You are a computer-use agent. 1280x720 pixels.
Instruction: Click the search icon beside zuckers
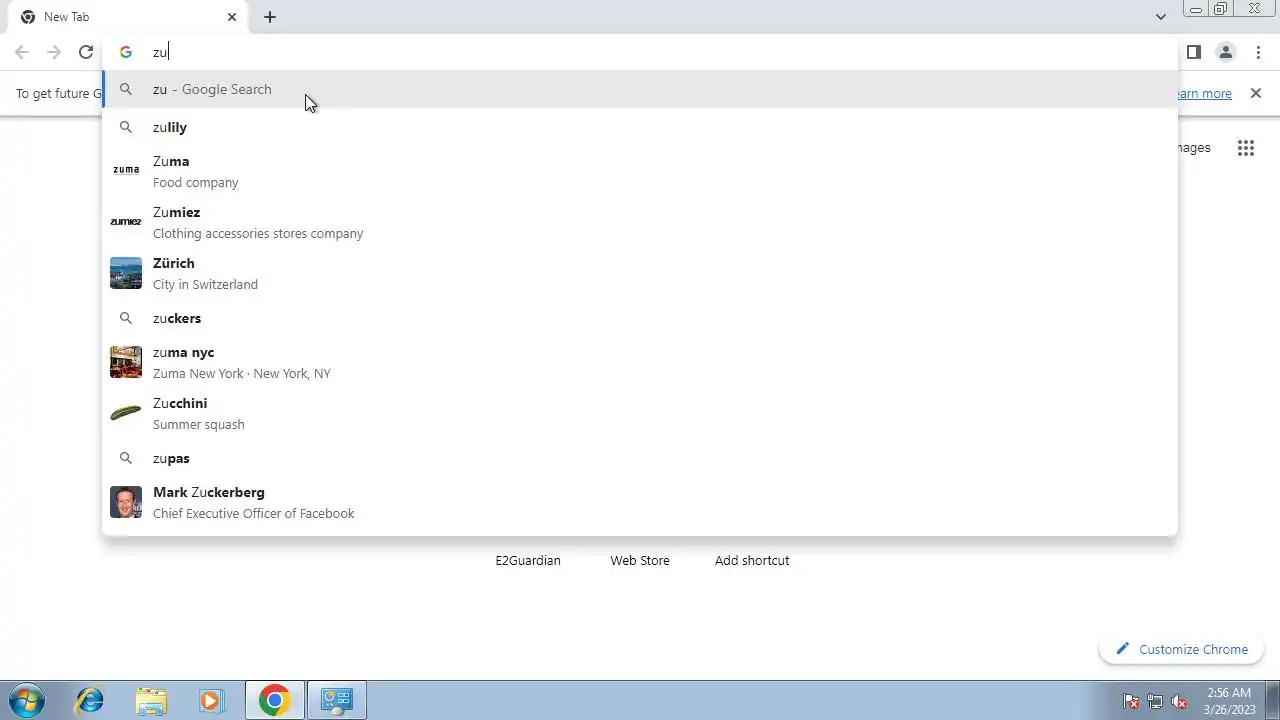126,318
